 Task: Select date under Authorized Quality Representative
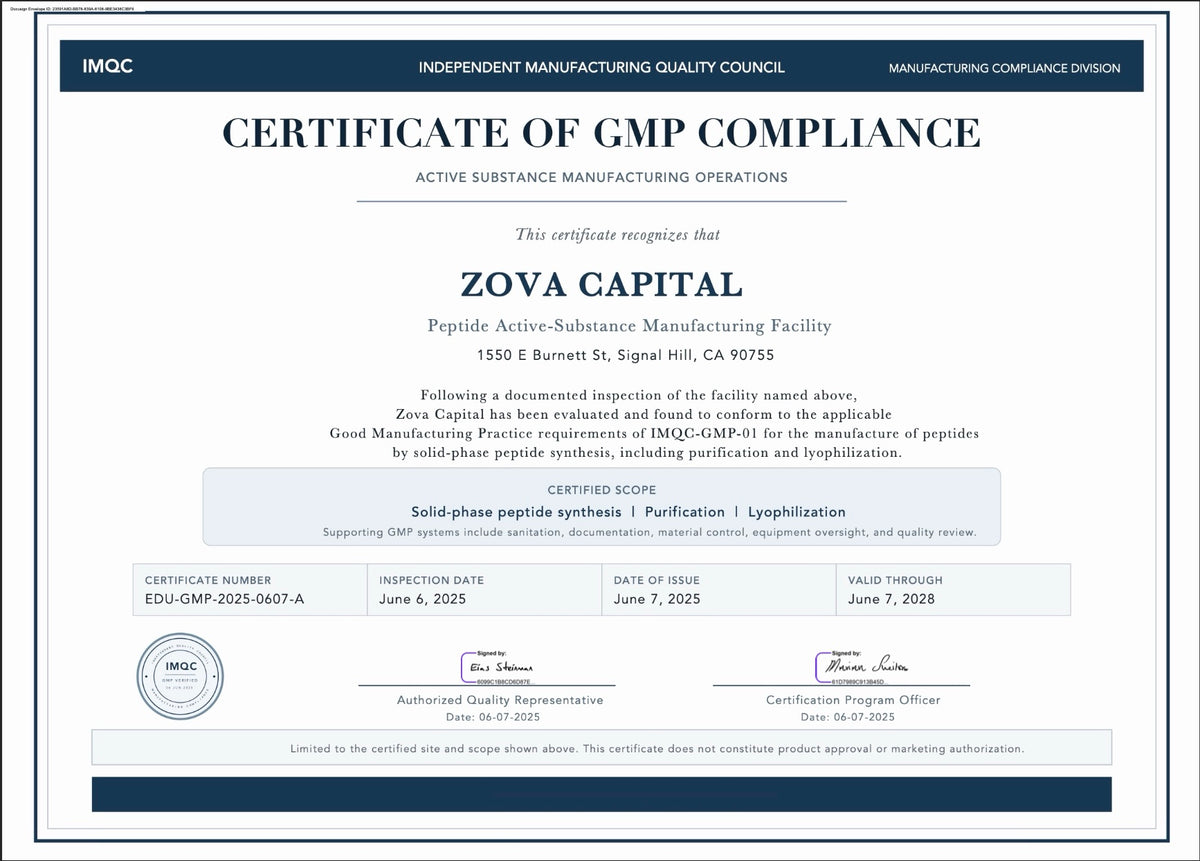[493, 717]
